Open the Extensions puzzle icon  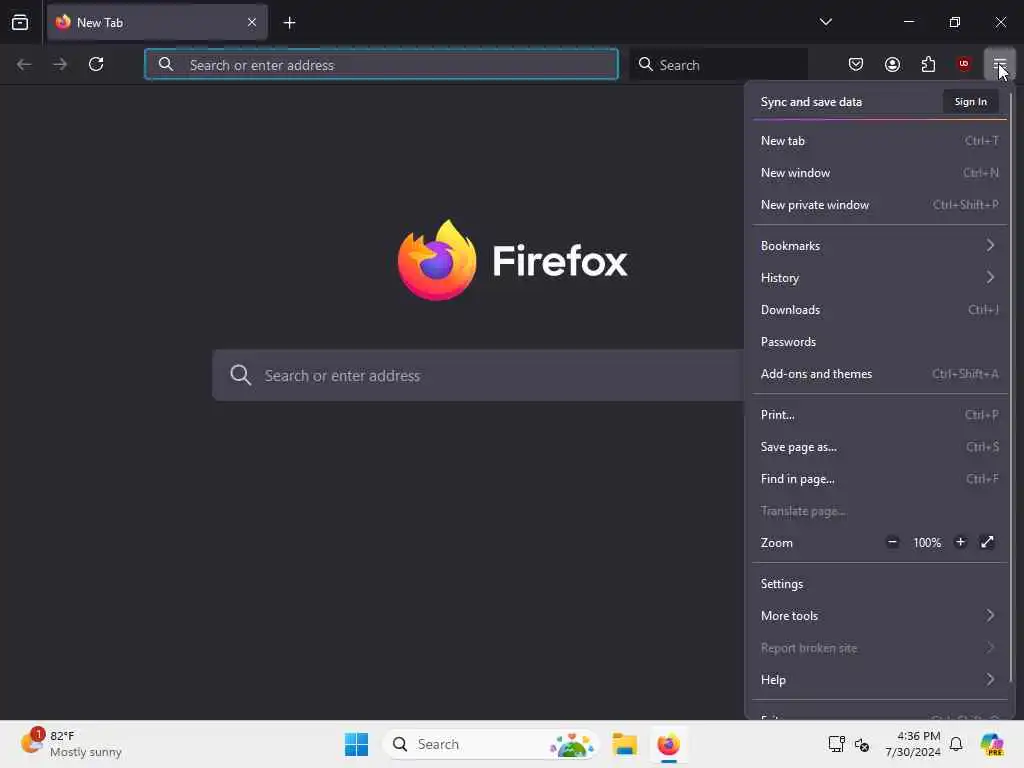pyautogui.click(x=928, y=64)
